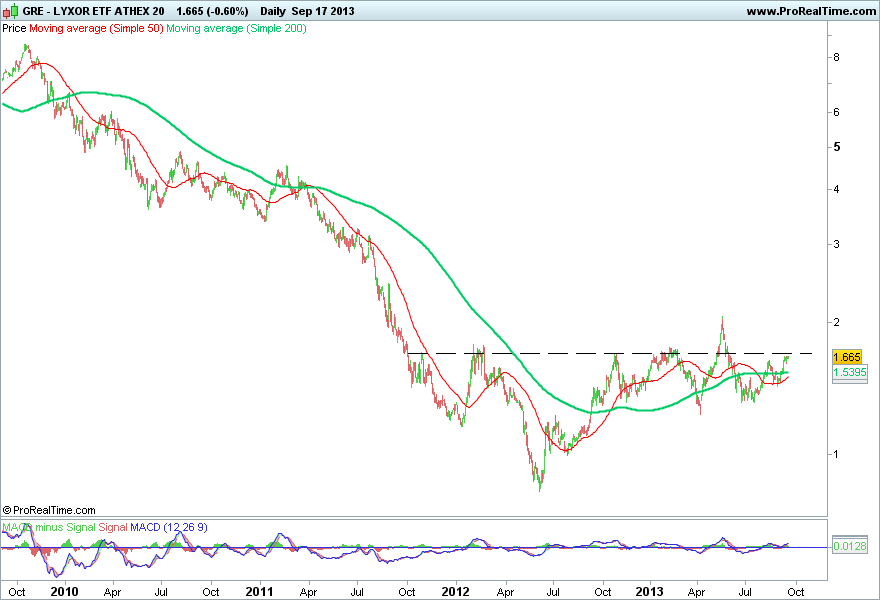Viewport: 880px width, 600px height.
Task: Open the www.ProRealTime.com link in header
Action: coord(811,11)
